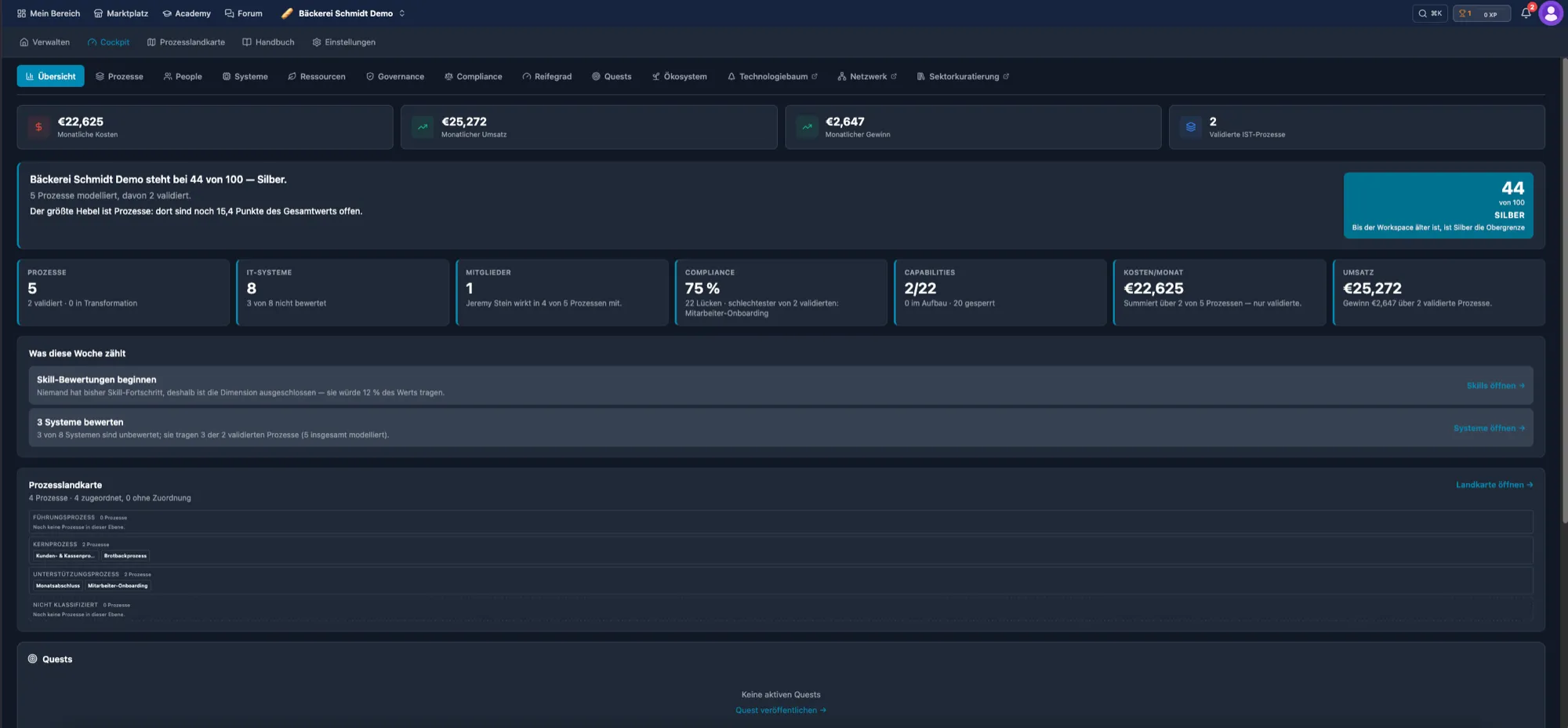Select the Cockpit navigation item

[108, 42]
